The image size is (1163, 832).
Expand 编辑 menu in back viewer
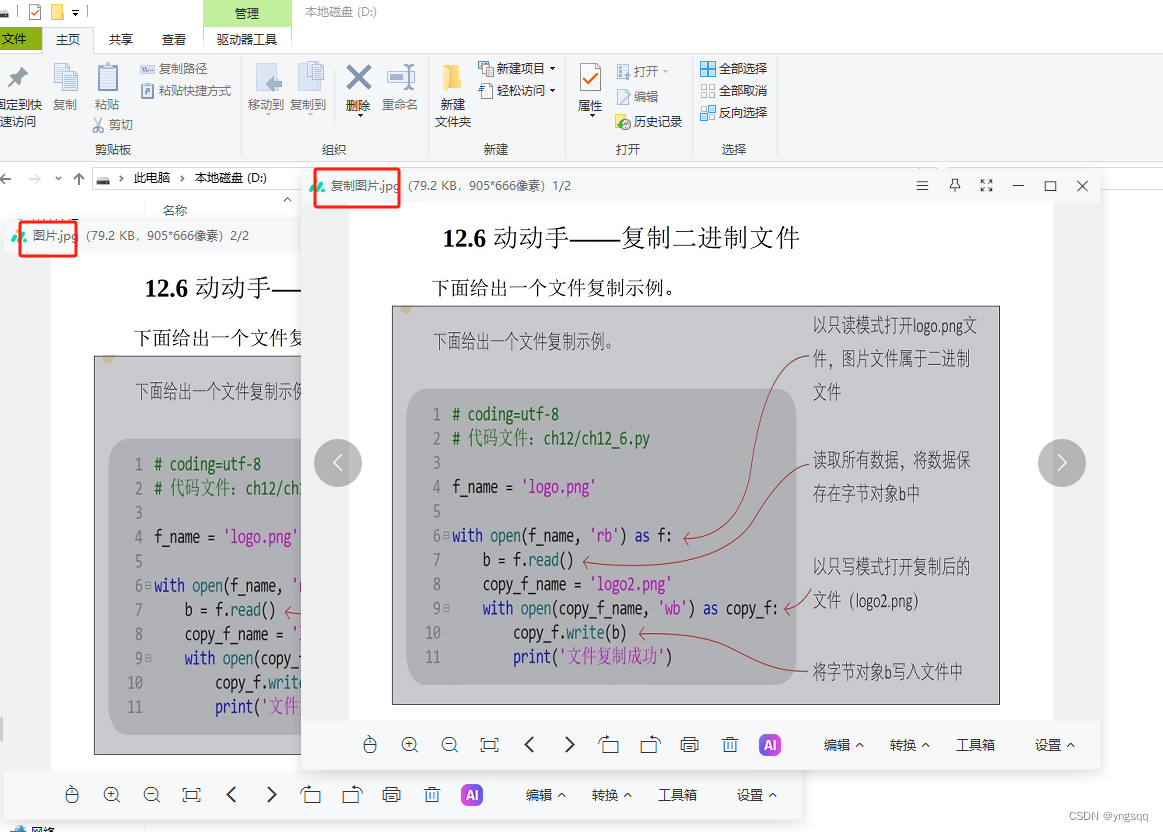coord(545,795)
